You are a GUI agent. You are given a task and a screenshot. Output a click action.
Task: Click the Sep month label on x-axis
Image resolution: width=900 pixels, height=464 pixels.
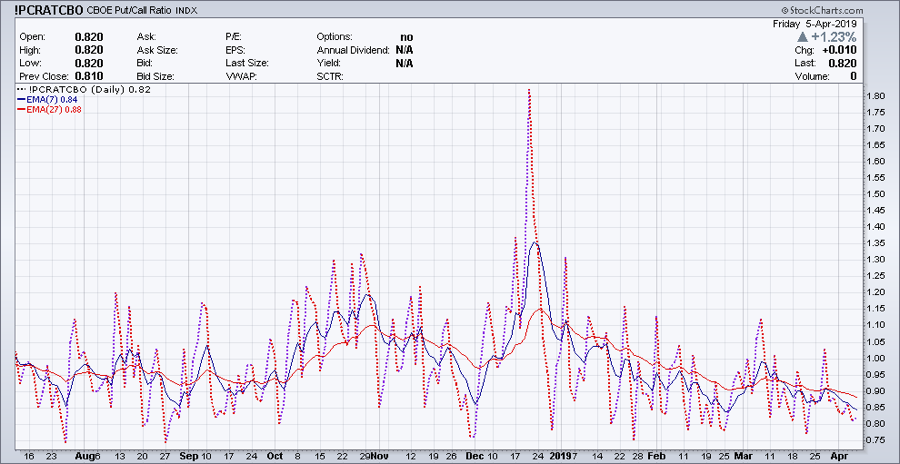coord(189,454)
